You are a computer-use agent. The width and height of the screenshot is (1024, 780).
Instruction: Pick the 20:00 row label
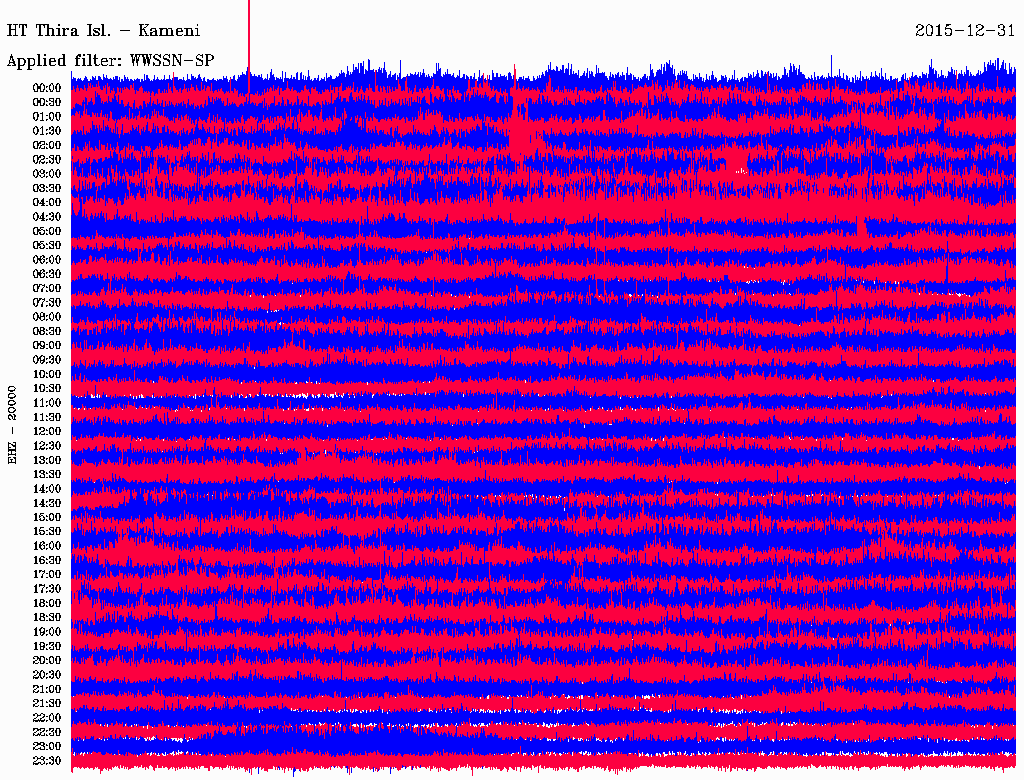pyautogui.click(x=47, y=660)
